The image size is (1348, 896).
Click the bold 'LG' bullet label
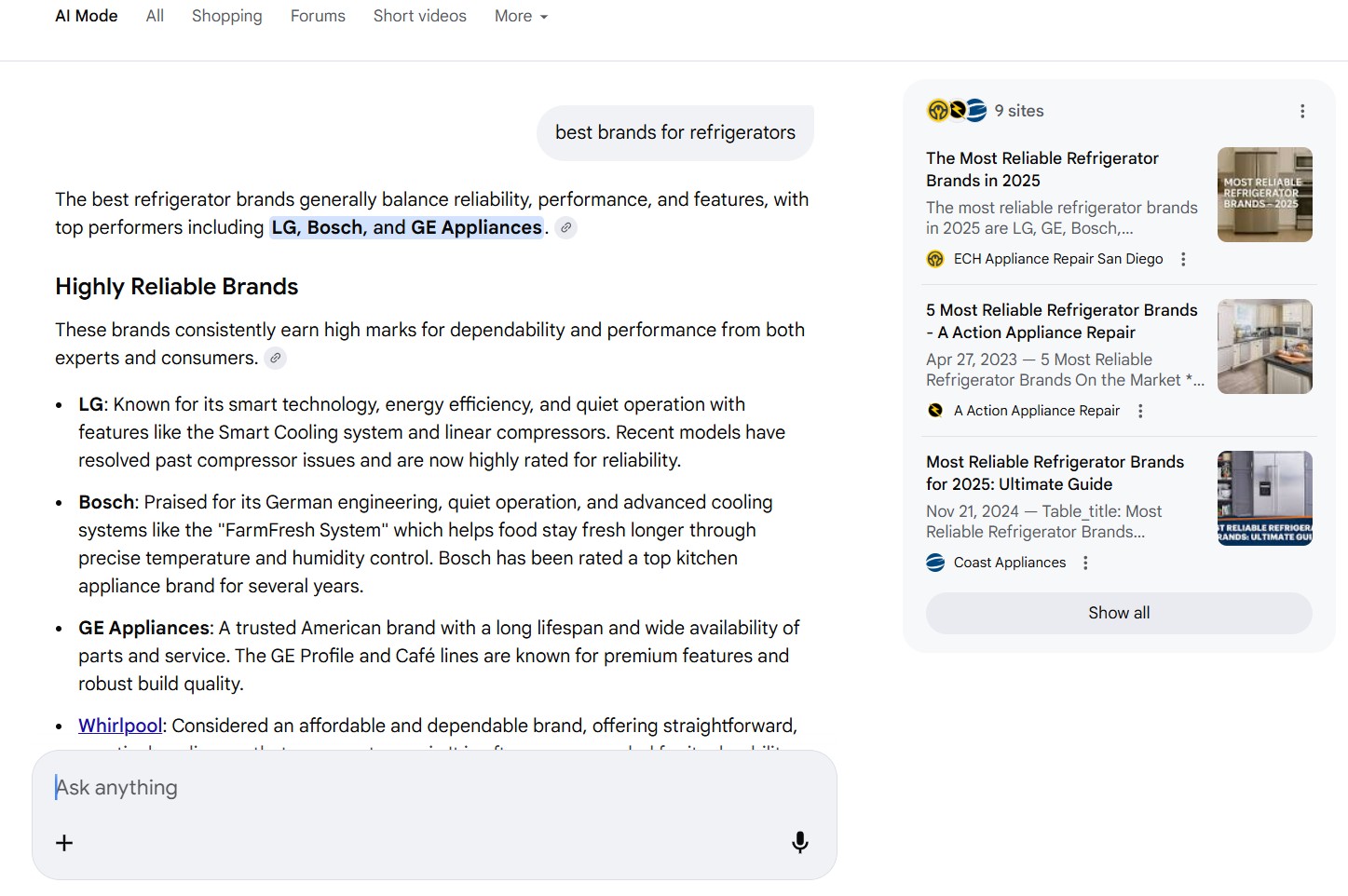(x=90, y=404)
